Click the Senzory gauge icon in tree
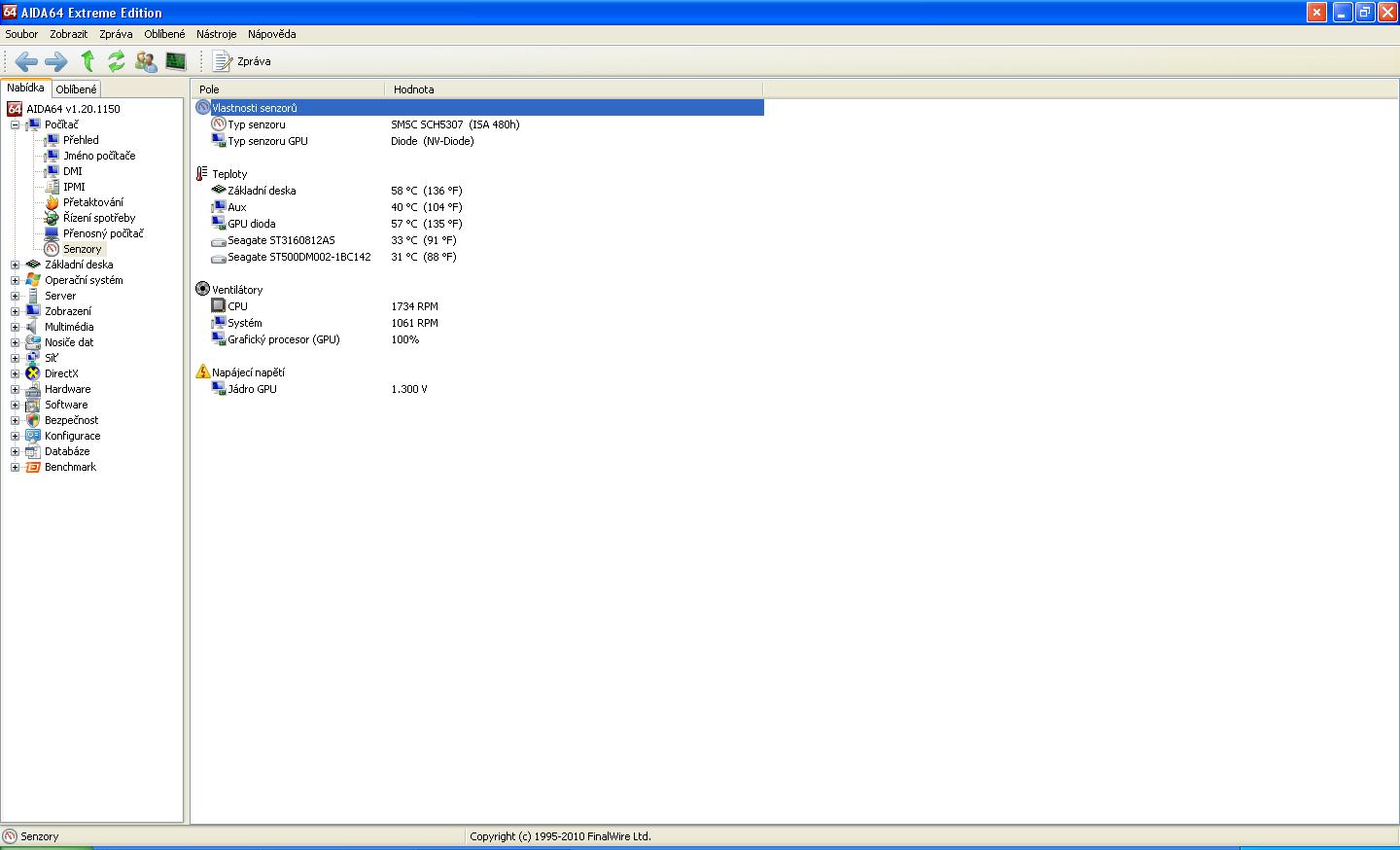Viewport: 1400px width, 850px height. click(52, 249)
